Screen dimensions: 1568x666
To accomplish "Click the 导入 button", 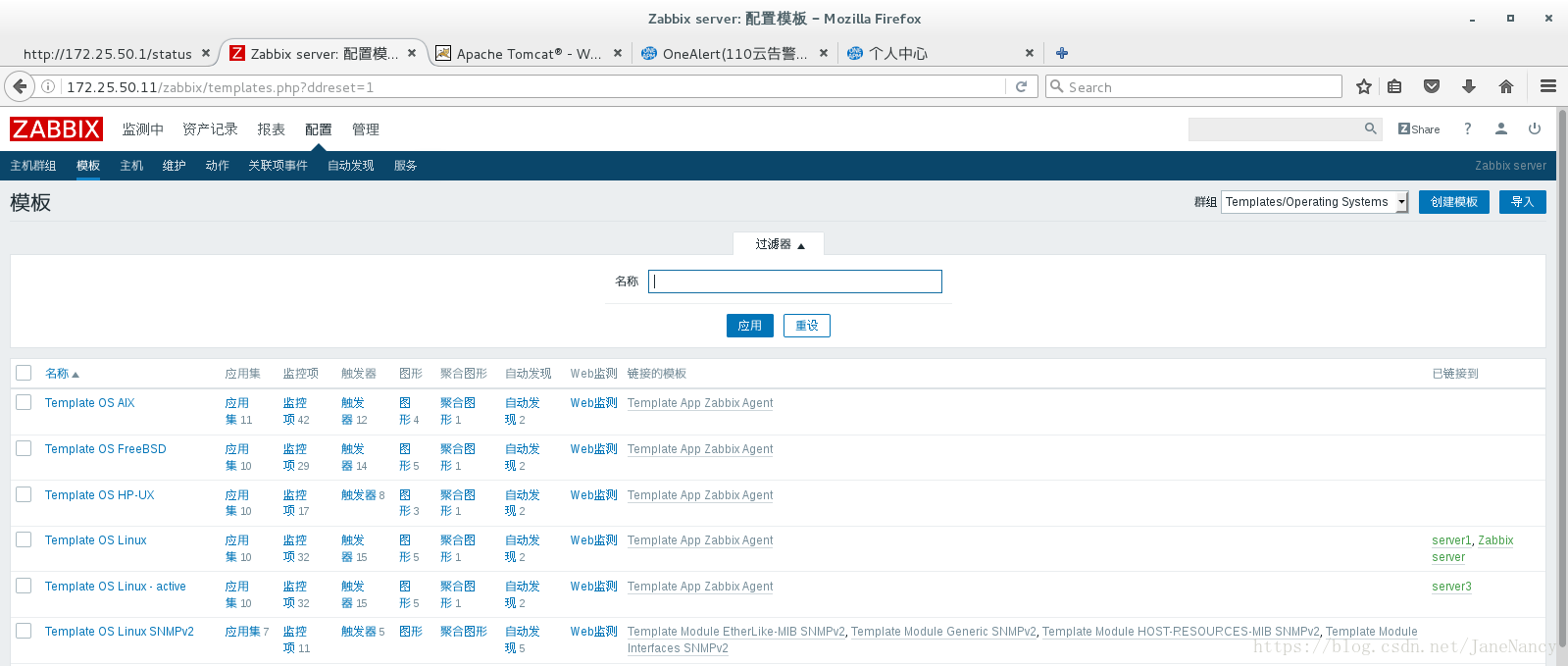I will pyautogui.click(x=1522, y=202).
